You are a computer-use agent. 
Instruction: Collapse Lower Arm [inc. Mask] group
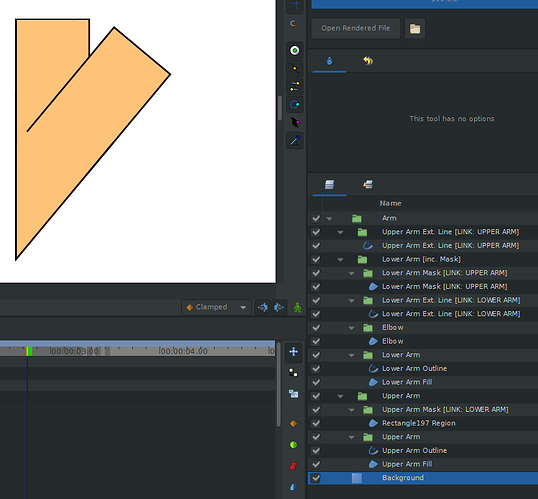pos(340,260)
